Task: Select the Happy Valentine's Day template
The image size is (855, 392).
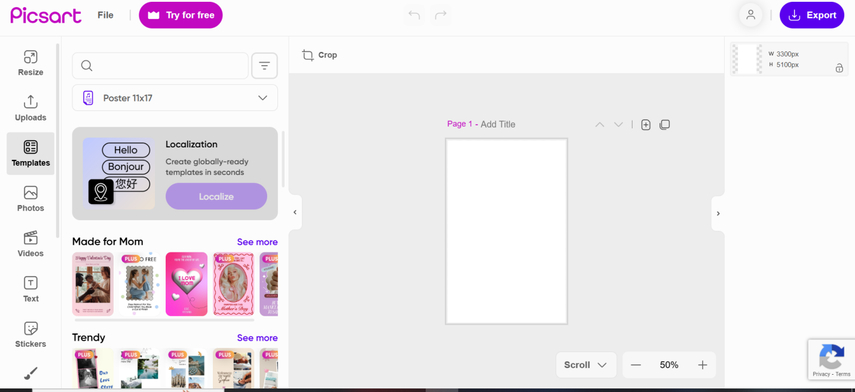Action: tap(93, 284)
